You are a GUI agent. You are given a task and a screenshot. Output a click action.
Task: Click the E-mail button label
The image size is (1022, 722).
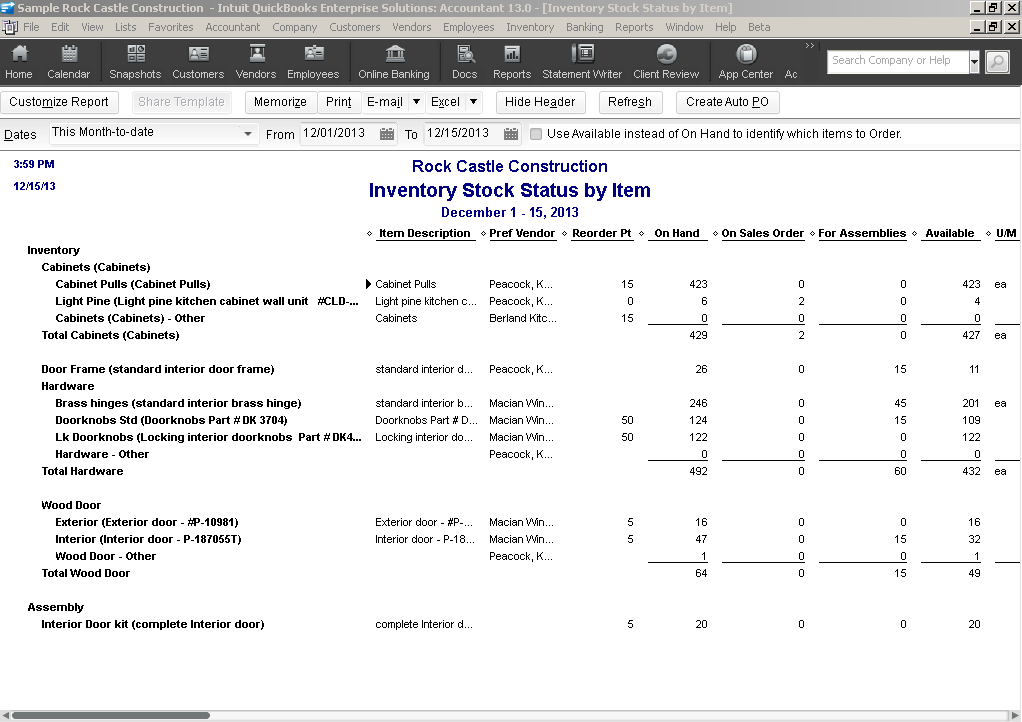385,102
